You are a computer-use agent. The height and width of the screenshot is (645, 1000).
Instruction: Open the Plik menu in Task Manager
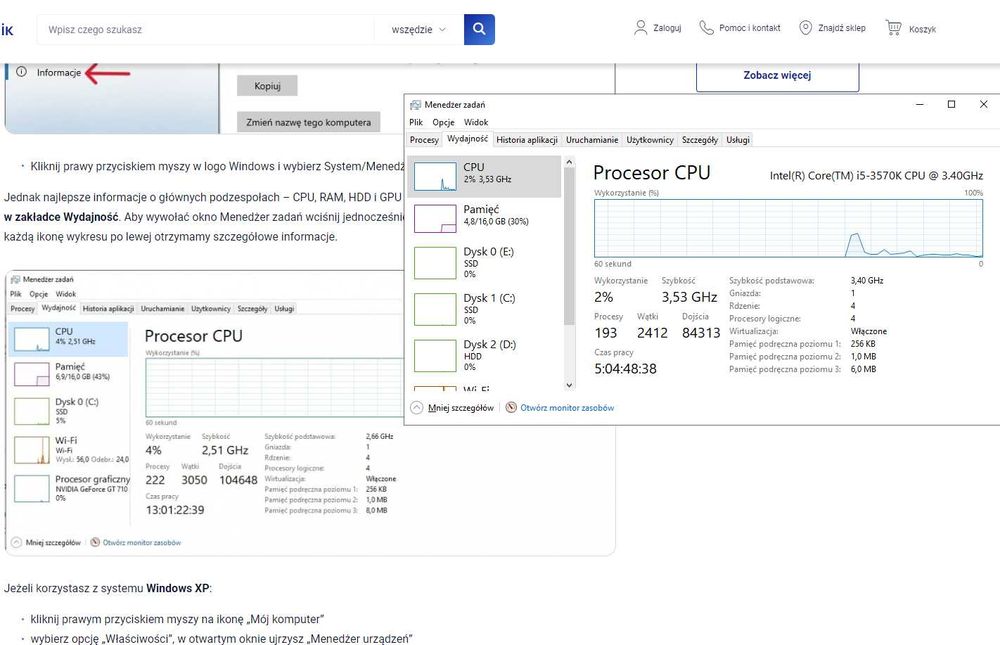tap(416, 122)
